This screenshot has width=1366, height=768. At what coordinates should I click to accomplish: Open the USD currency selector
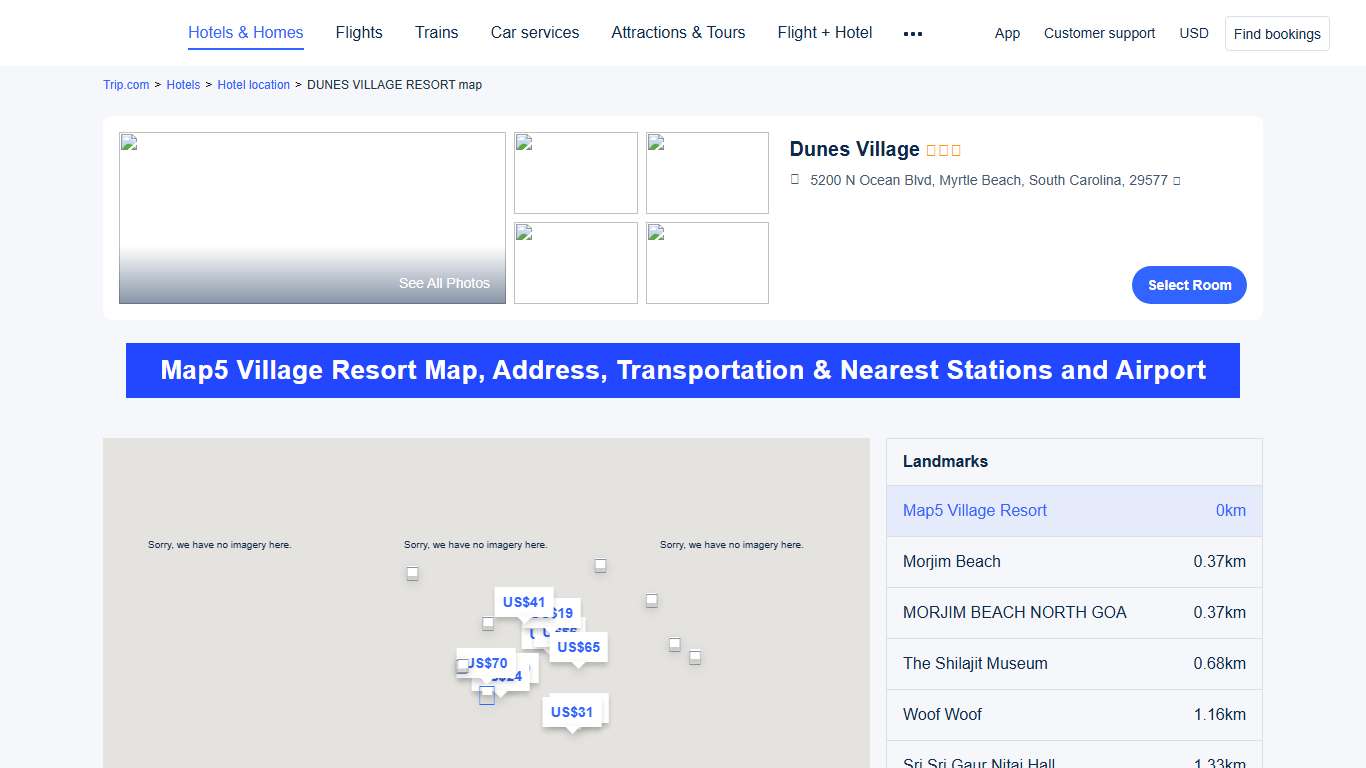click(x=1194, y=33)
